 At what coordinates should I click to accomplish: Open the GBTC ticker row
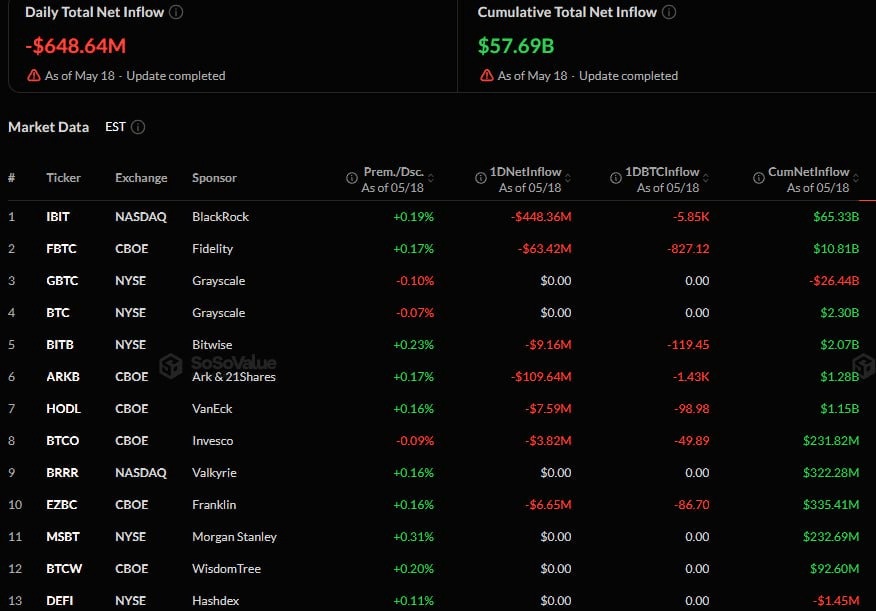click(x=63, y=280)
